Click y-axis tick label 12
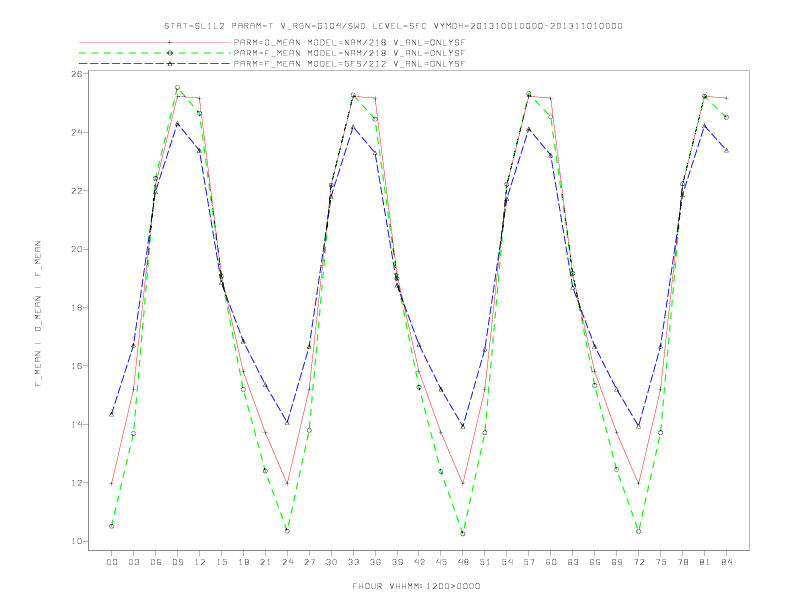Image resolution: width=792 pixels, height=612 pixels. (x=77, y=483)
